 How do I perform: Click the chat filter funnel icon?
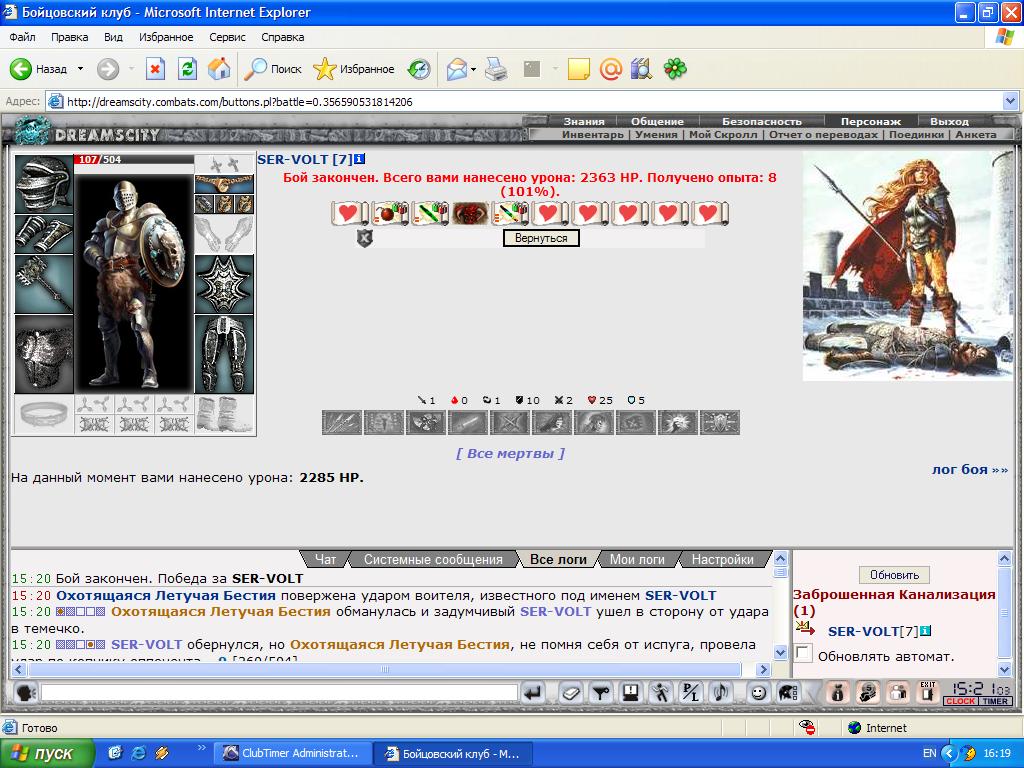(x=600, y=692)
